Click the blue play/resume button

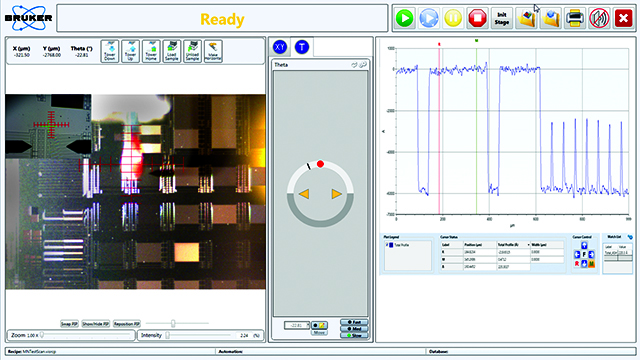point(429,18)
